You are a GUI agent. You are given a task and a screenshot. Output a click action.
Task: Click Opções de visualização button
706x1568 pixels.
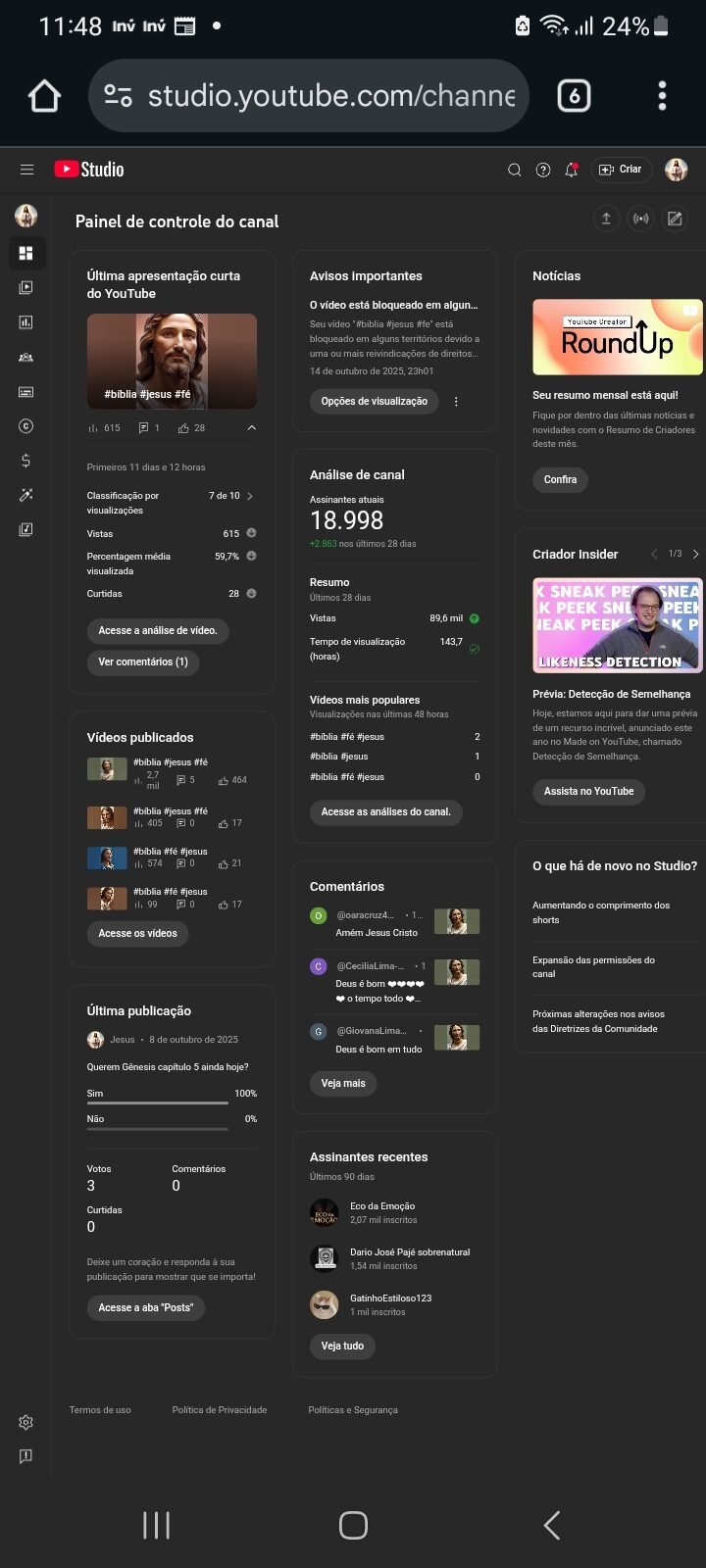[x=375, y=401]
